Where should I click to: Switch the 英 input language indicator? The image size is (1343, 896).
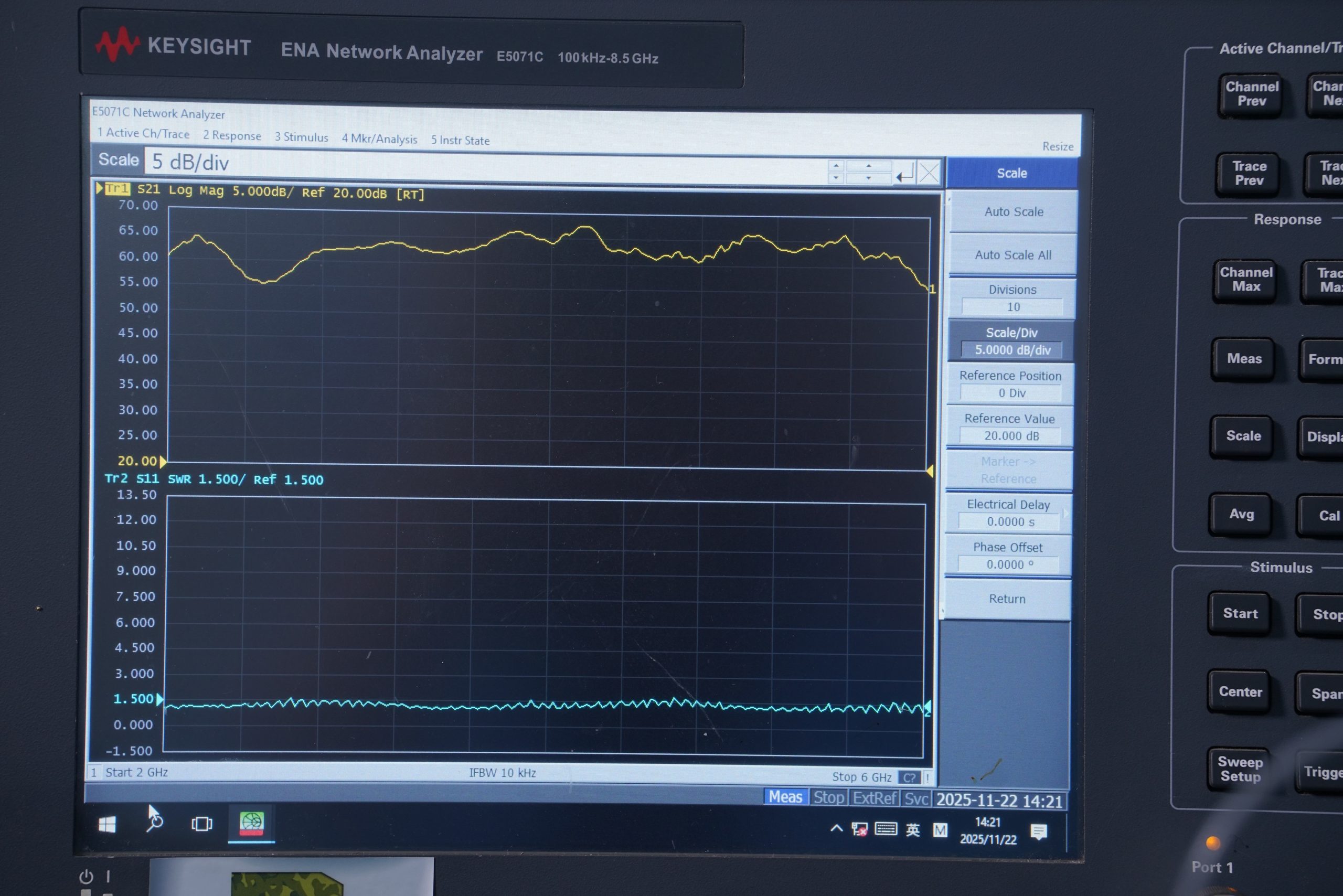click(913, 830)
